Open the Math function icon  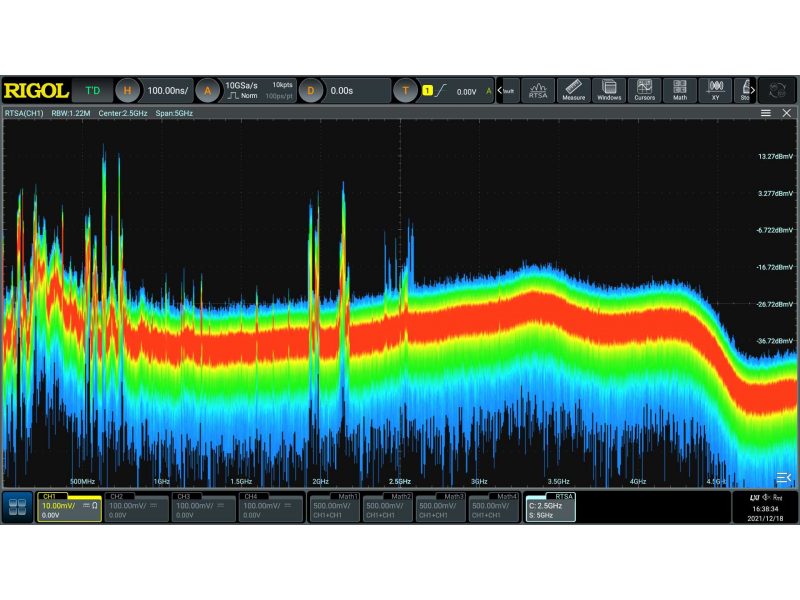tap(680, 91)
